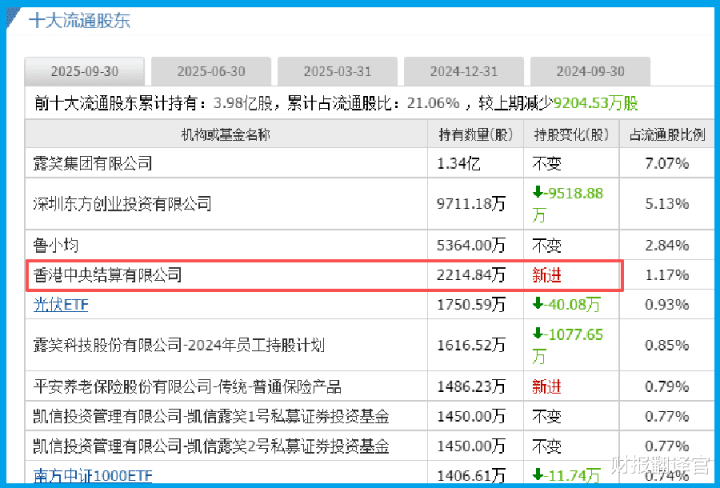Click the 2214.84万 holding value
Image resolution: width=720 pixels, height=488 pixels.
coord(471,275)
